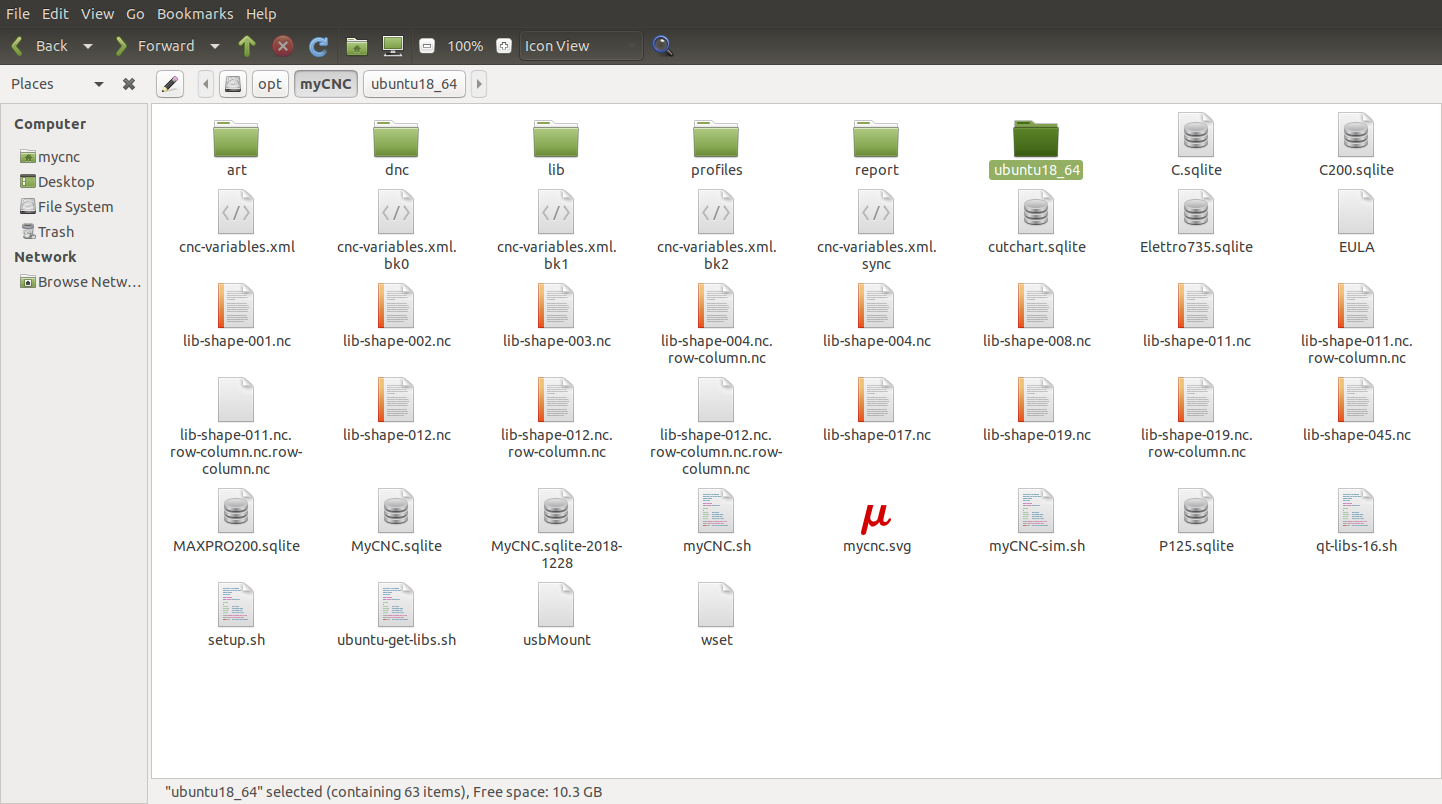Click the Computer toolbar icon
This screenshot has width=1442, height=804.
click(x=393, y=46)
